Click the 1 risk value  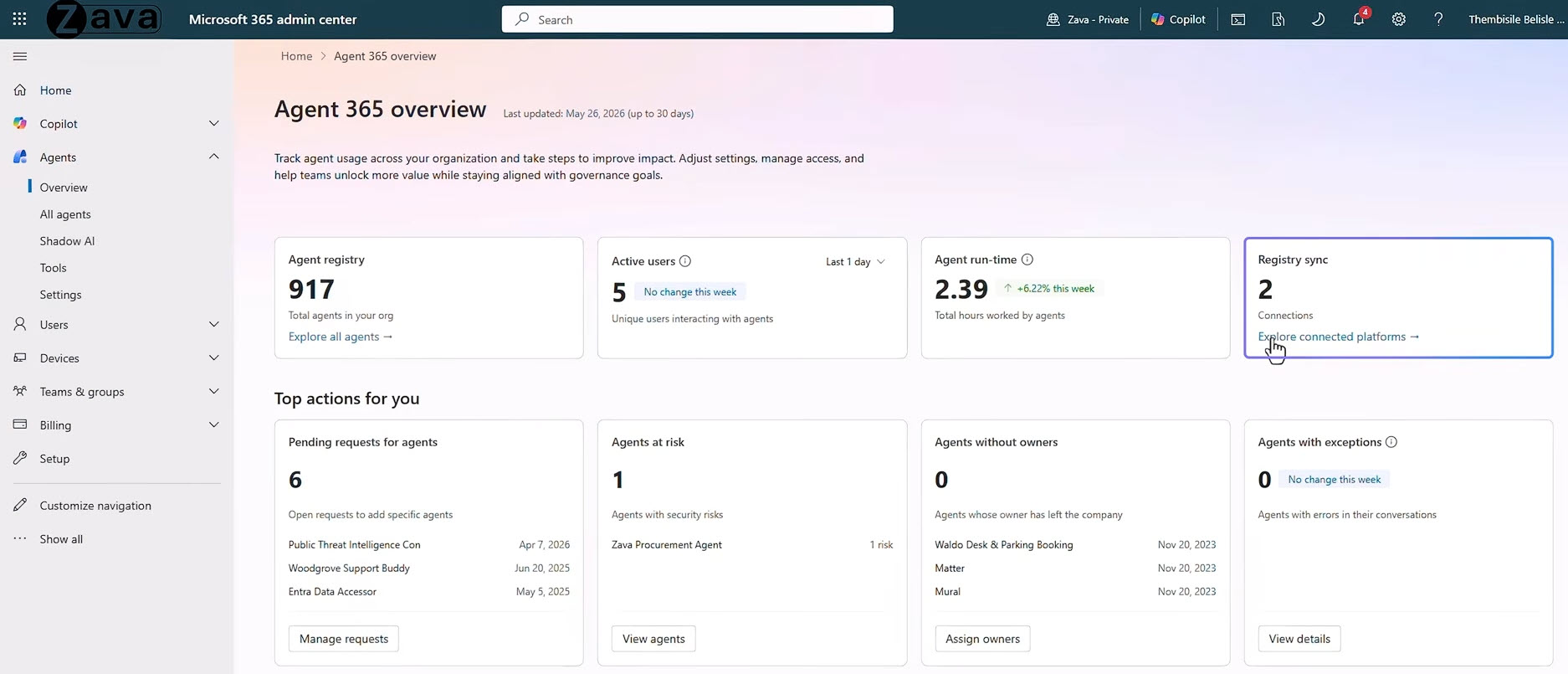(881, 544)
